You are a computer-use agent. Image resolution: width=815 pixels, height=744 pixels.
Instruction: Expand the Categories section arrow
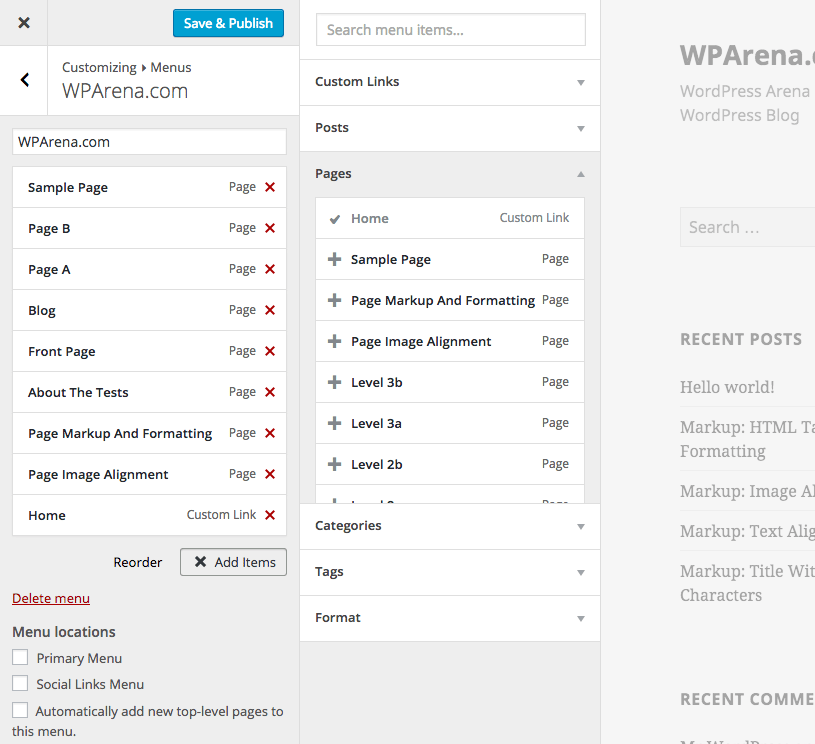tap(581, 527)
